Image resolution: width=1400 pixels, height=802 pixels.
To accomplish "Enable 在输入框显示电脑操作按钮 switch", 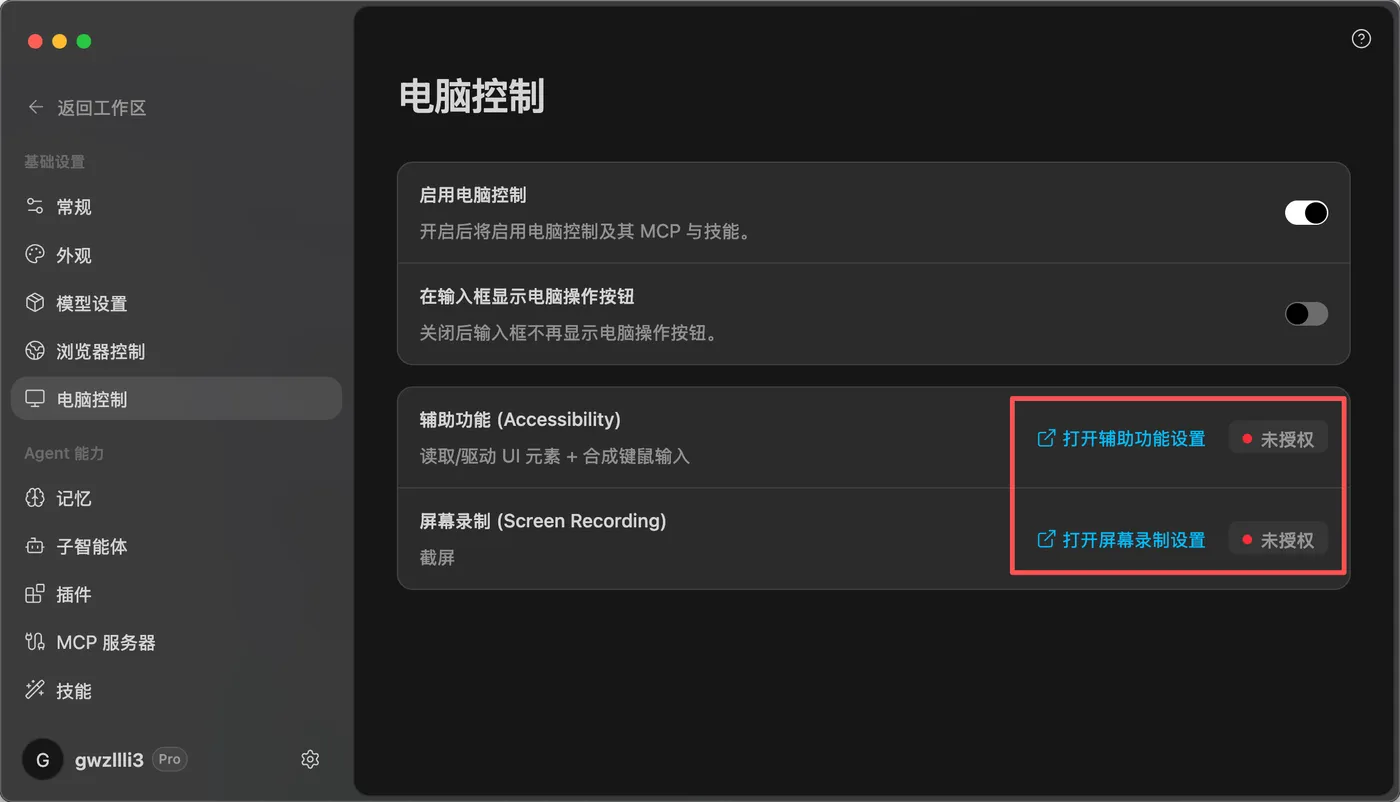I will (x=1306, y=314).
